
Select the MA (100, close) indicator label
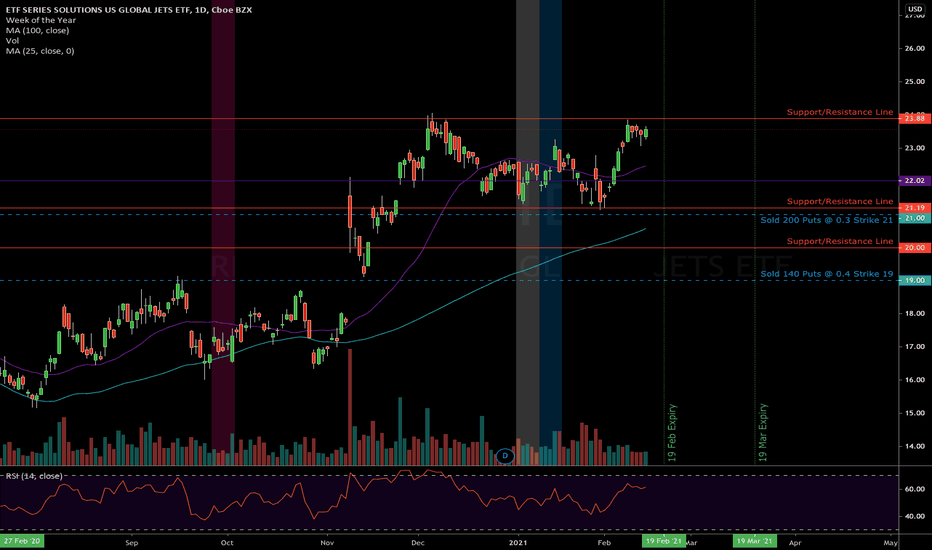pyautogui.click(x=37, y=30)
